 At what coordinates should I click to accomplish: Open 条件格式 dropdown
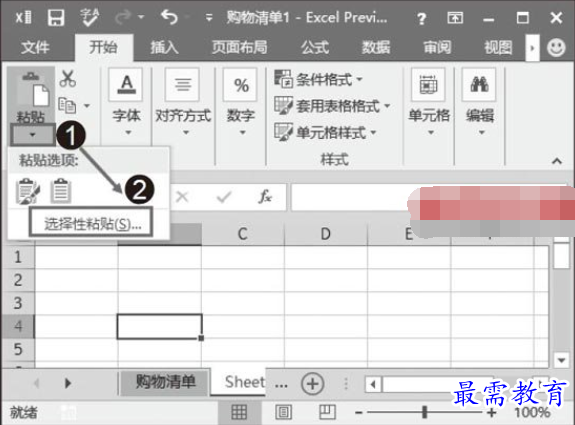click(x=318, y=79)
